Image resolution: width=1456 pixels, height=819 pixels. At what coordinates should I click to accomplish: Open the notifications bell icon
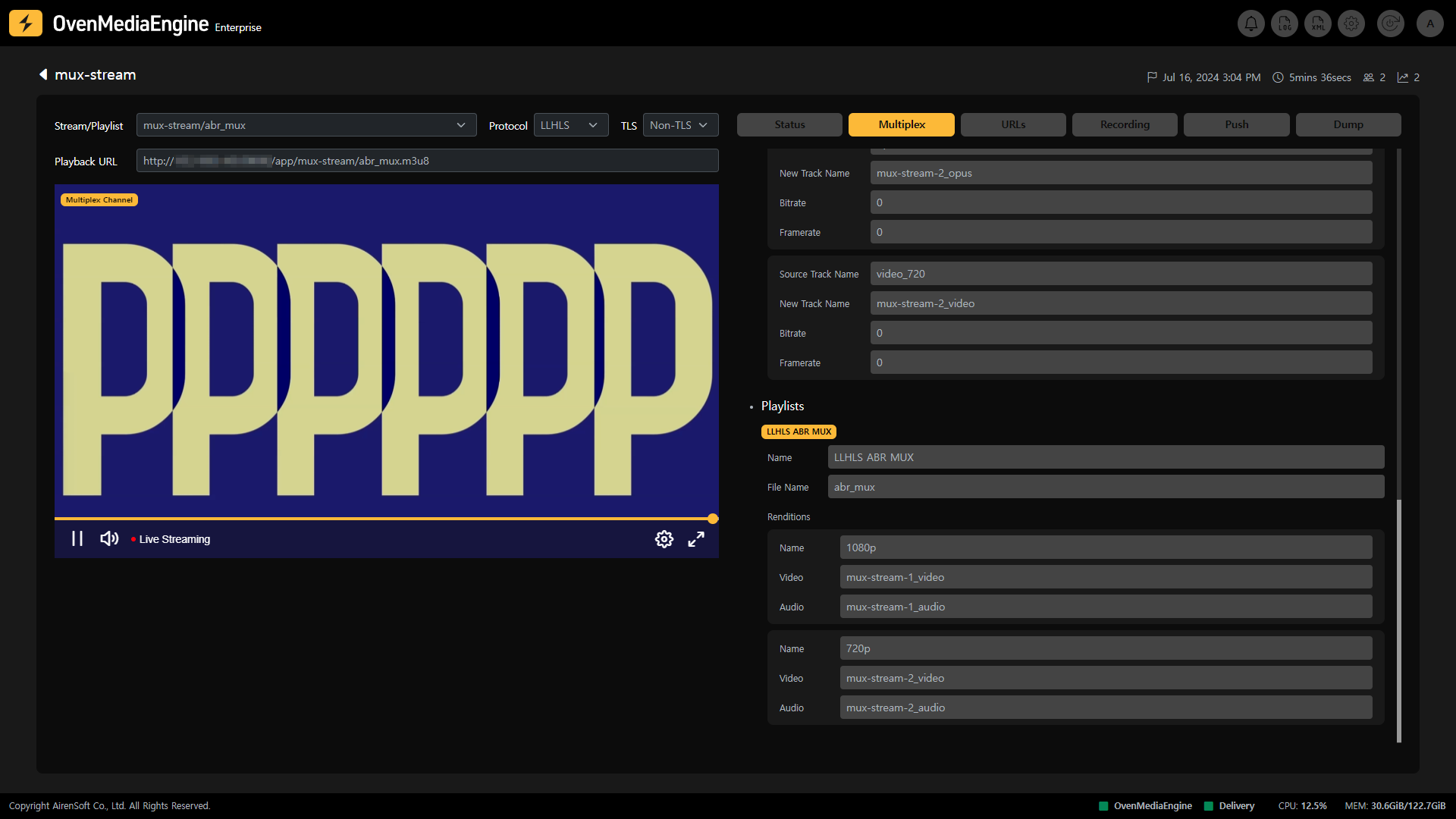coord(1251,24)
